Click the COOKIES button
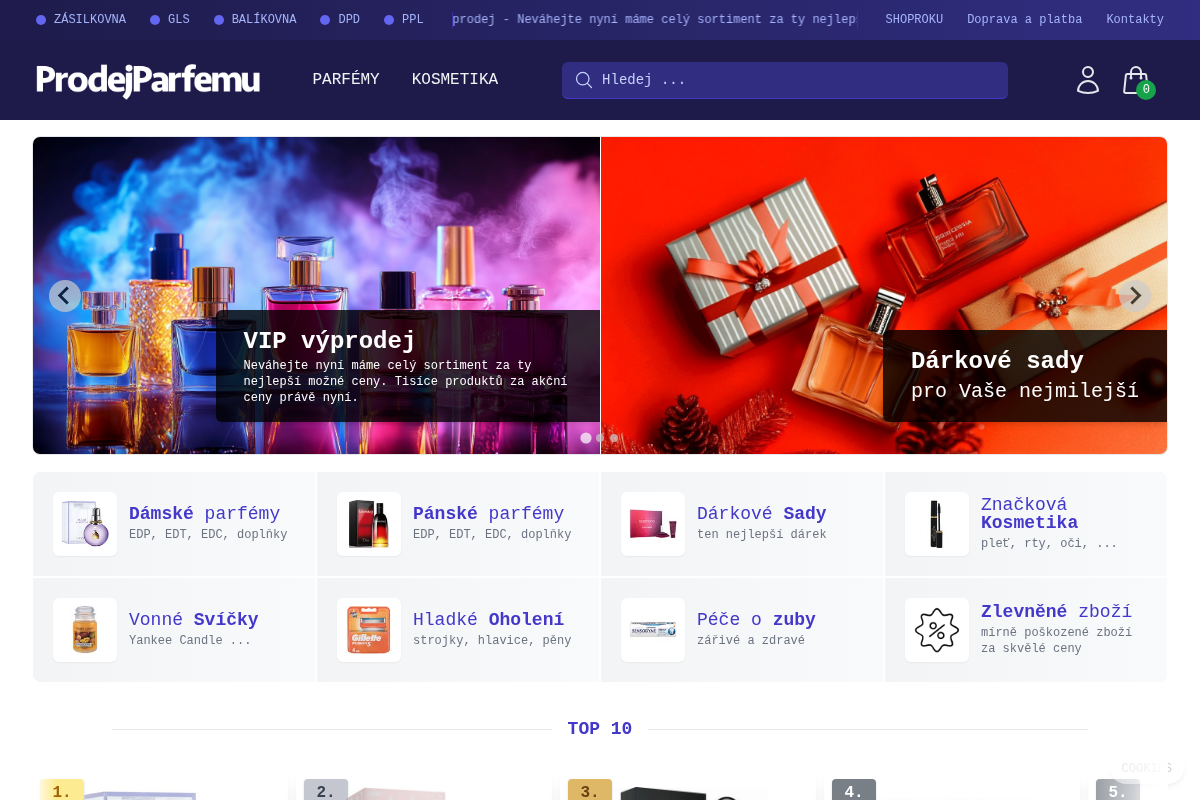The width and height of the screenshot is (1200, 800). pyautogui.click(x=1147, y=768)
